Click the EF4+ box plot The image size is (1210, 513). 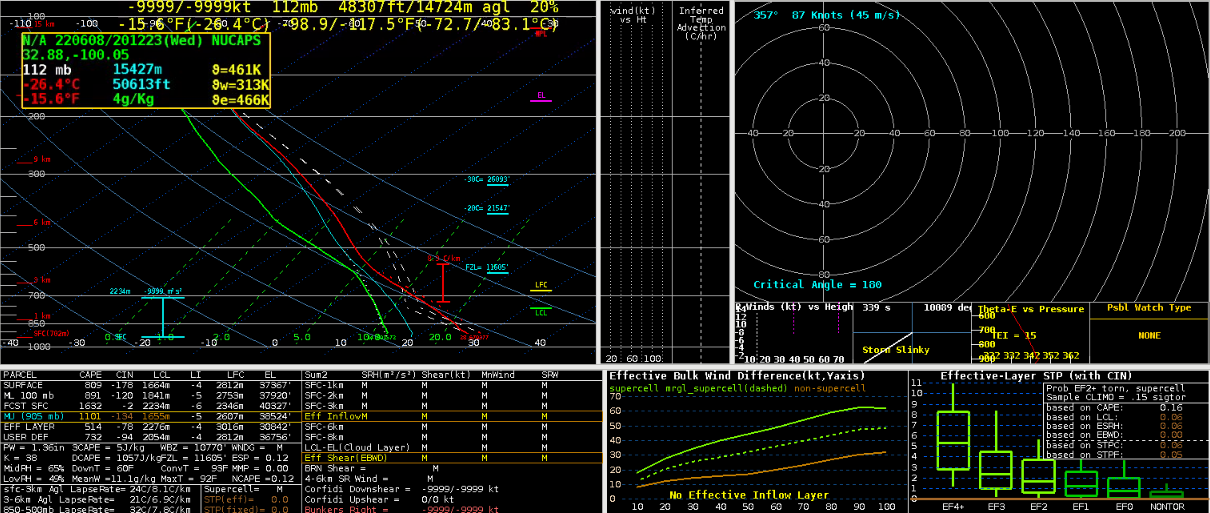click(x=953, y=435)
